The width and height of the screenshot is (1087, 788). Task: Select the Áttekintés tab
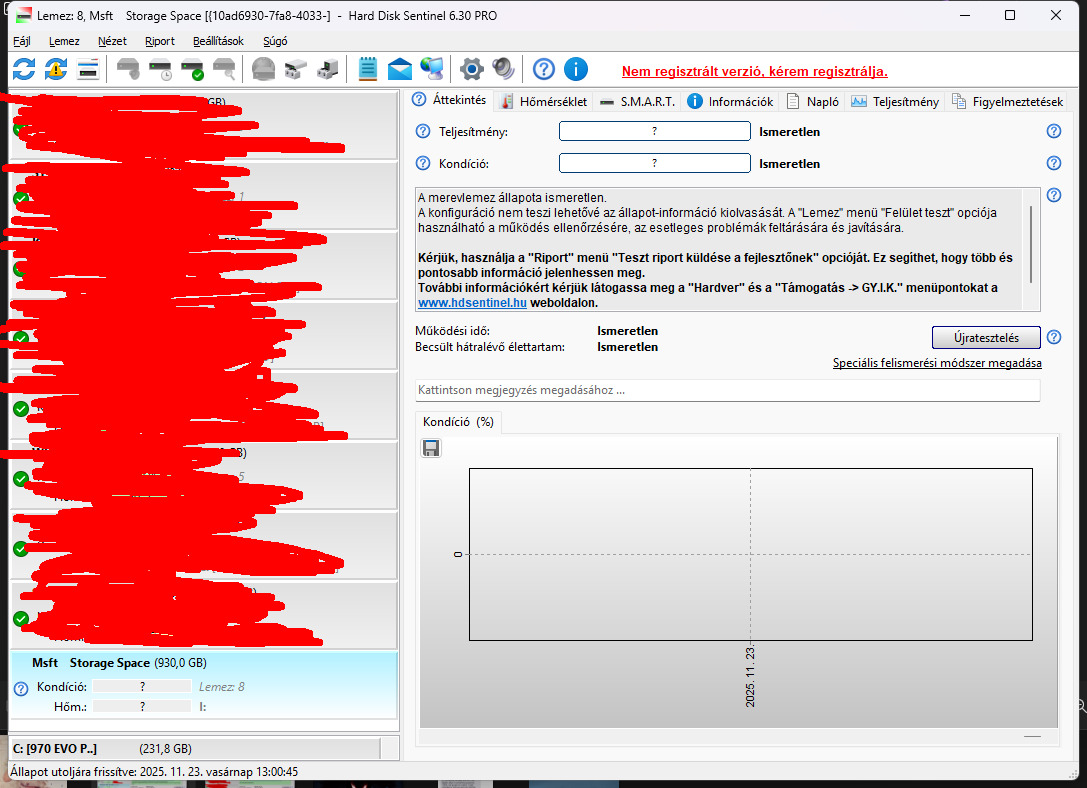pos(450,100)
